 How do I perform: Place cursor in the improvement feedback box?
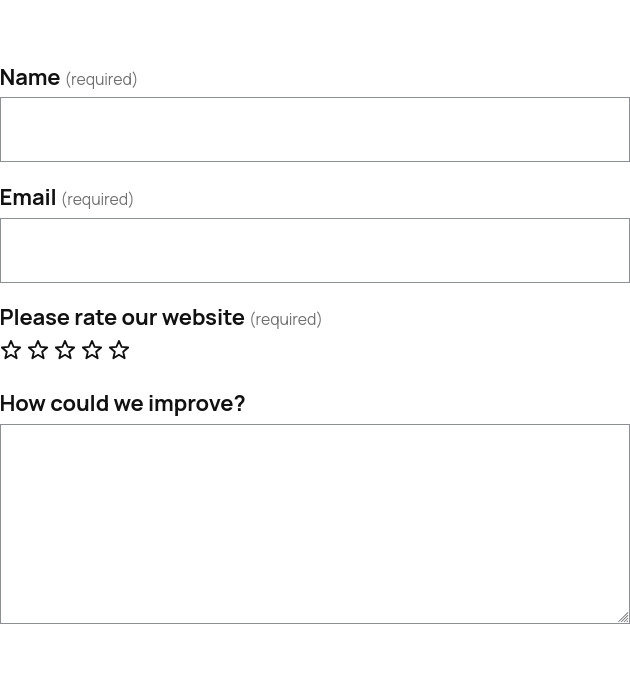click(314, 523)
